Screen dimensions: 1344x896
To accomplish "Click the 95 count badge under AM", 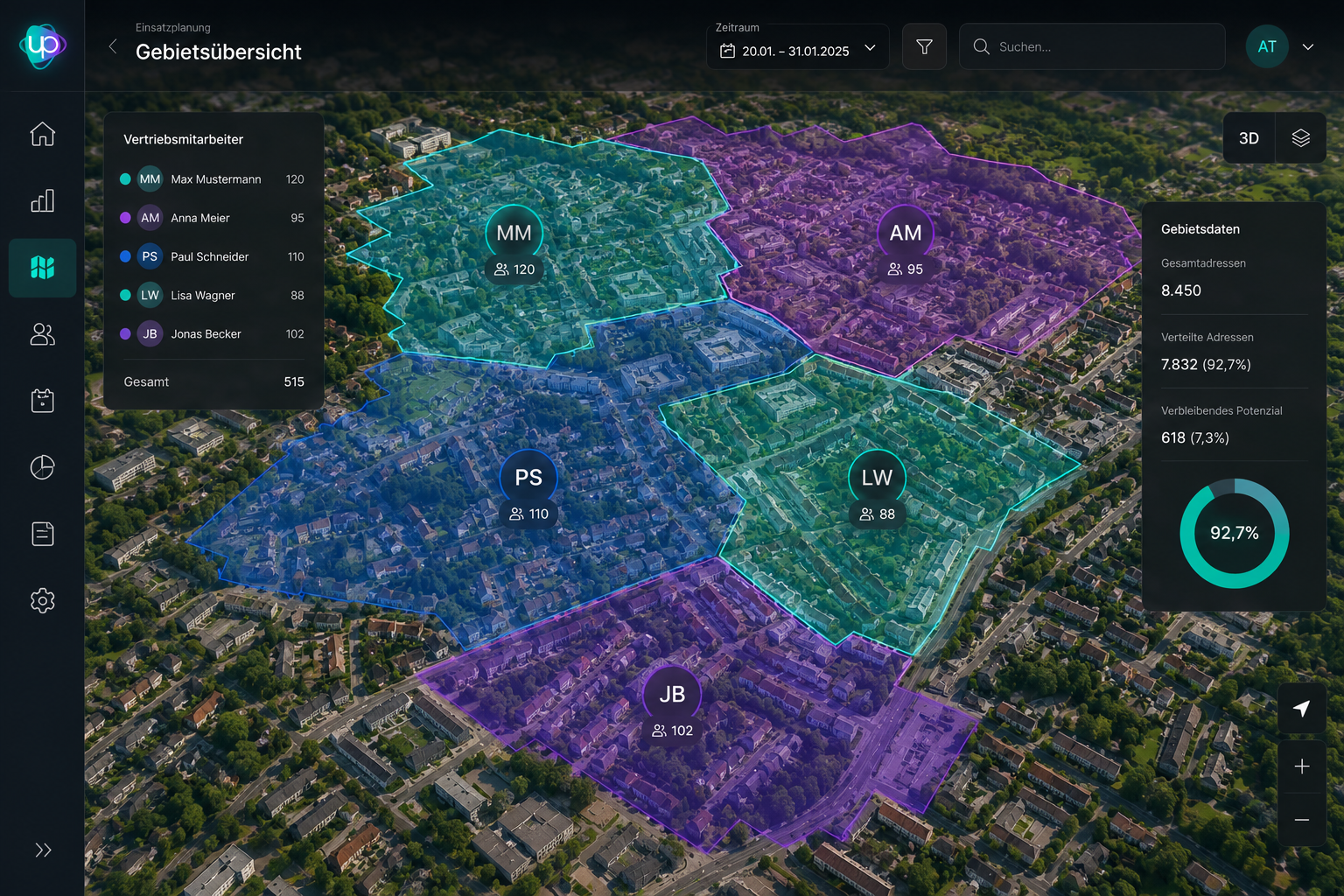I will click(906, 269).
